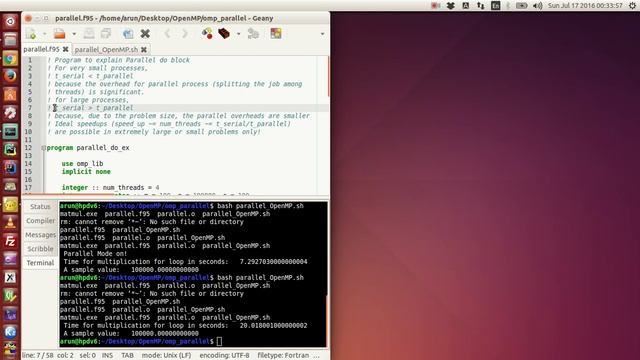Open battery indicator in top panel

(522, 5)
